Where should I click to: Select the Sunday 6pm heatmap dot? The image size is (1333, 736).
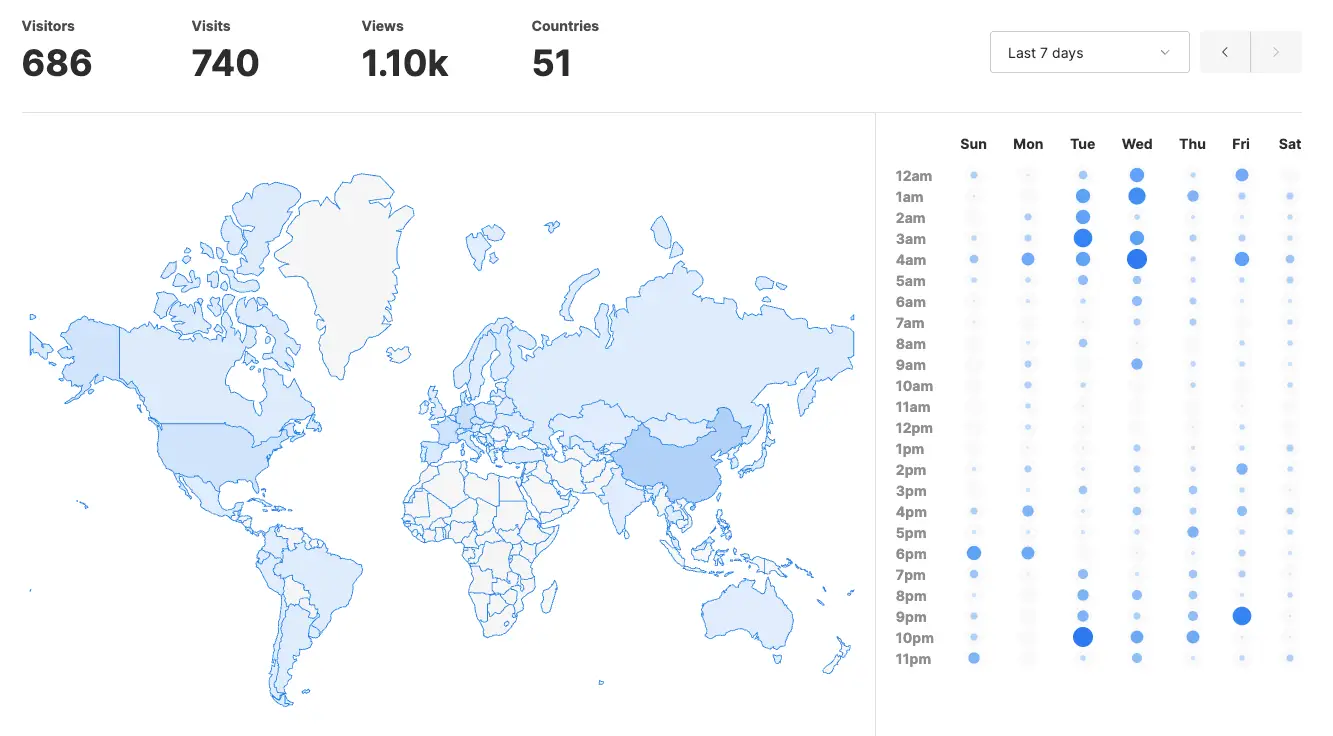coord(973,553)
